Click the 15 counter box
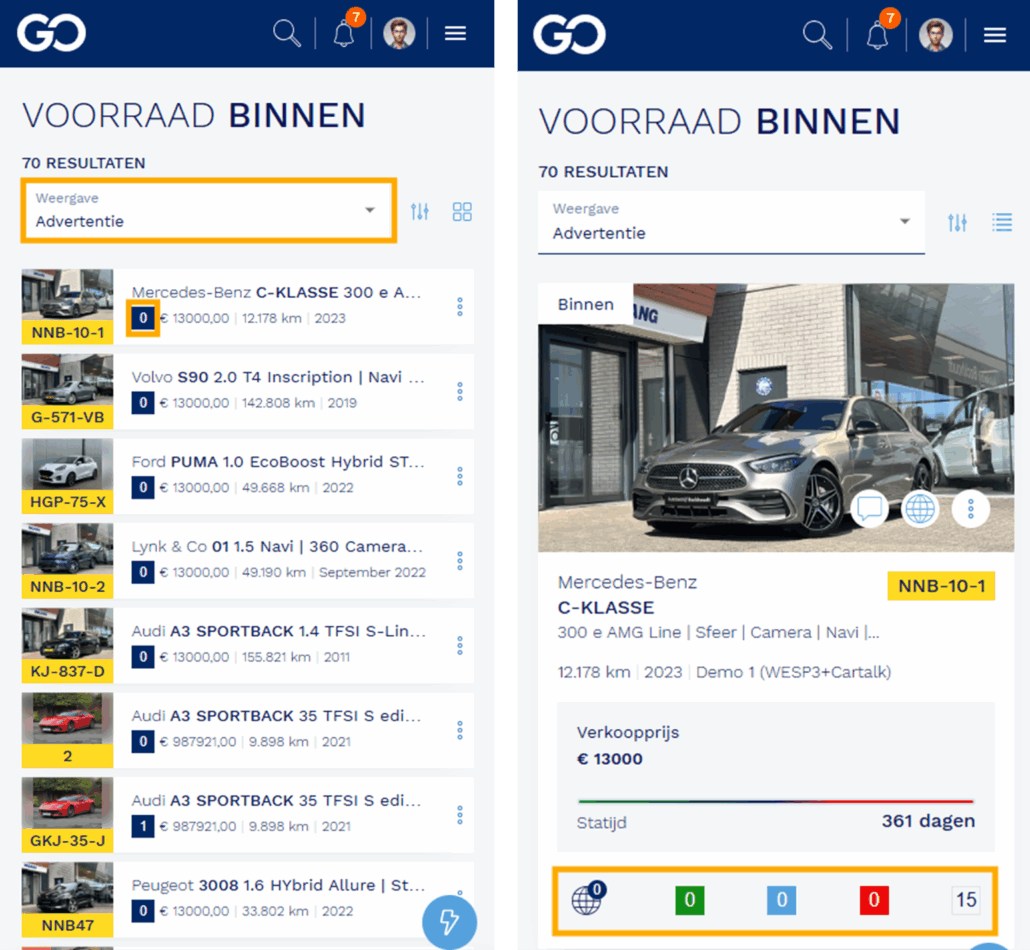 click(966, 900)
